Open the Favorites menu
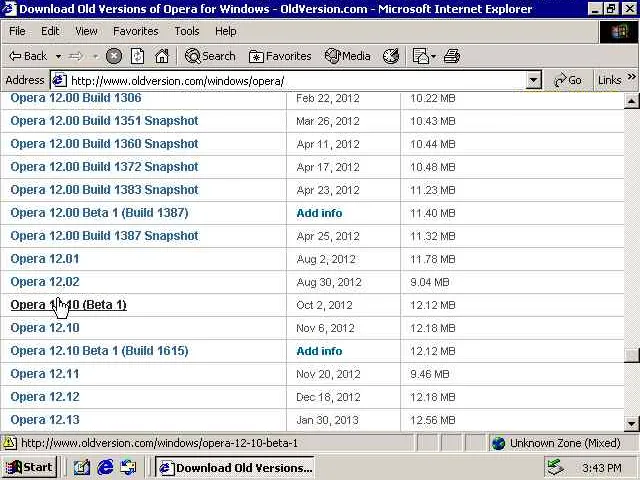The width and height of the screenshot is (640, 480). [x=136, y=31]
